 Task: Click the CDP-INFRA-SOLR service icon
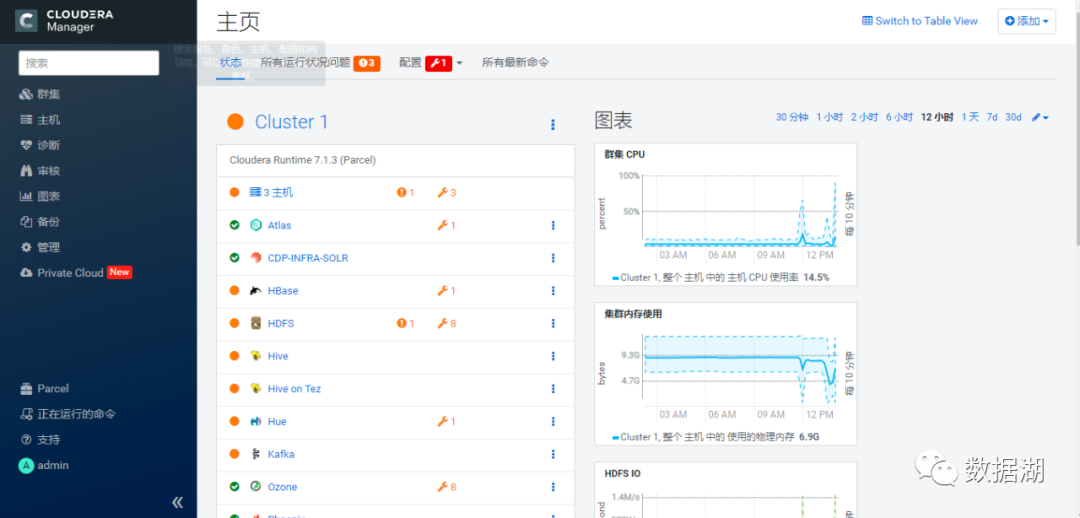[x=256, y=258]
